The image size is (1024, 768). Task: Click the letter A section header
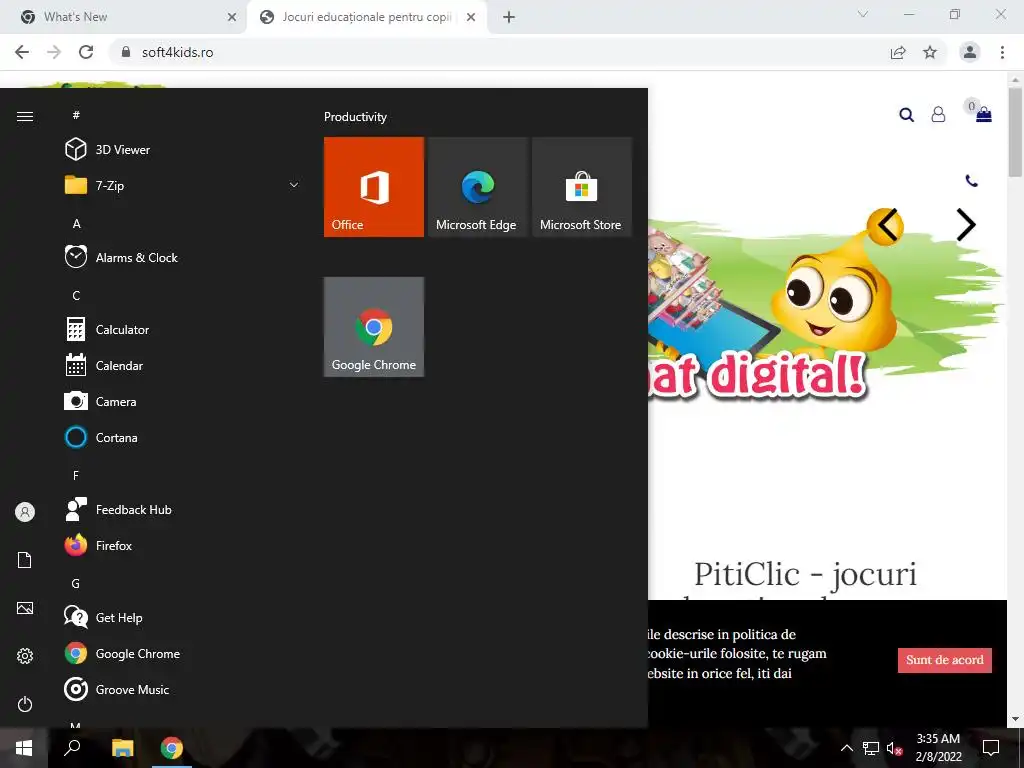click(x=76, y=223)
